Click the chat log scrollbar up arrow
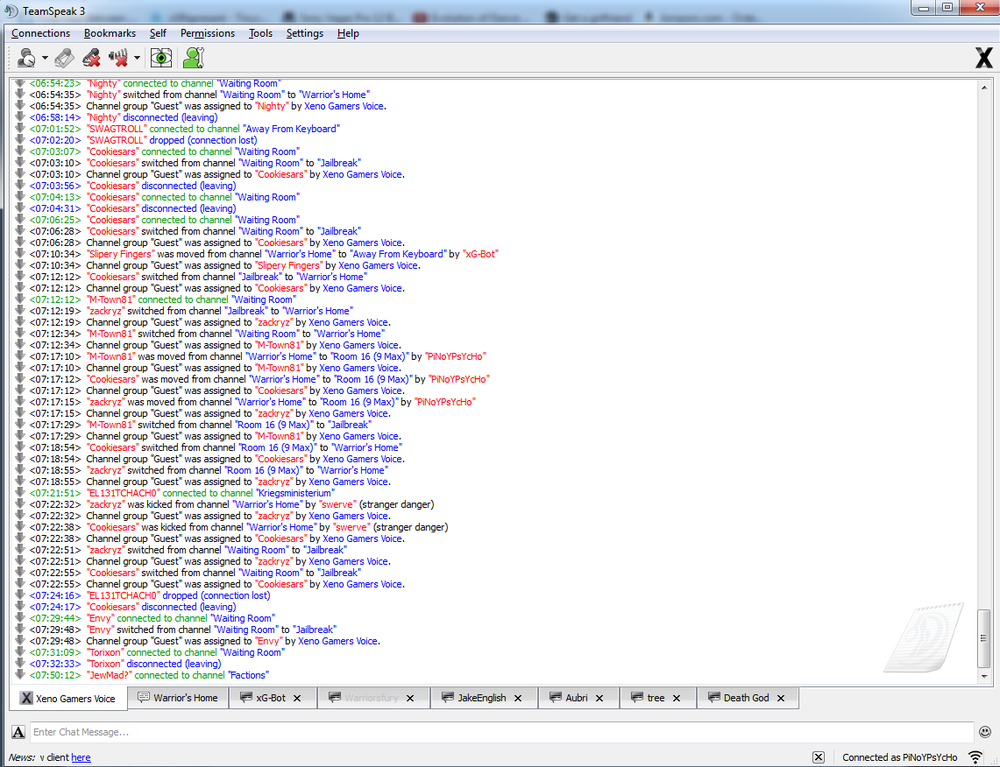The width and height of the screenshot is (1000, 767). click(984, 87)
